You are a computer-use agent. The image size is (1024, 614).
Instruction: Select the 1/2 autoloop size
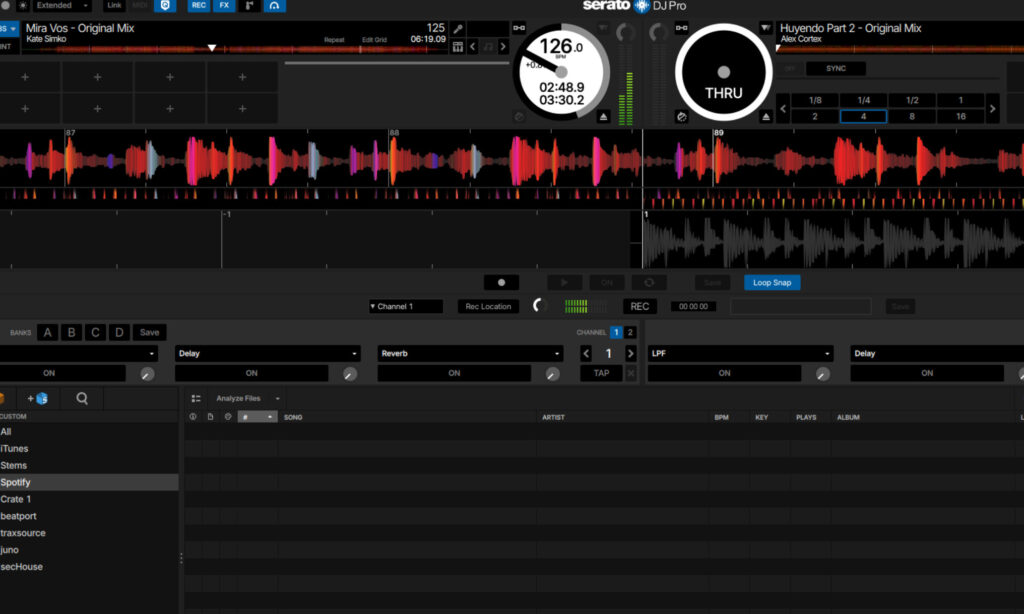coord(910,99)
